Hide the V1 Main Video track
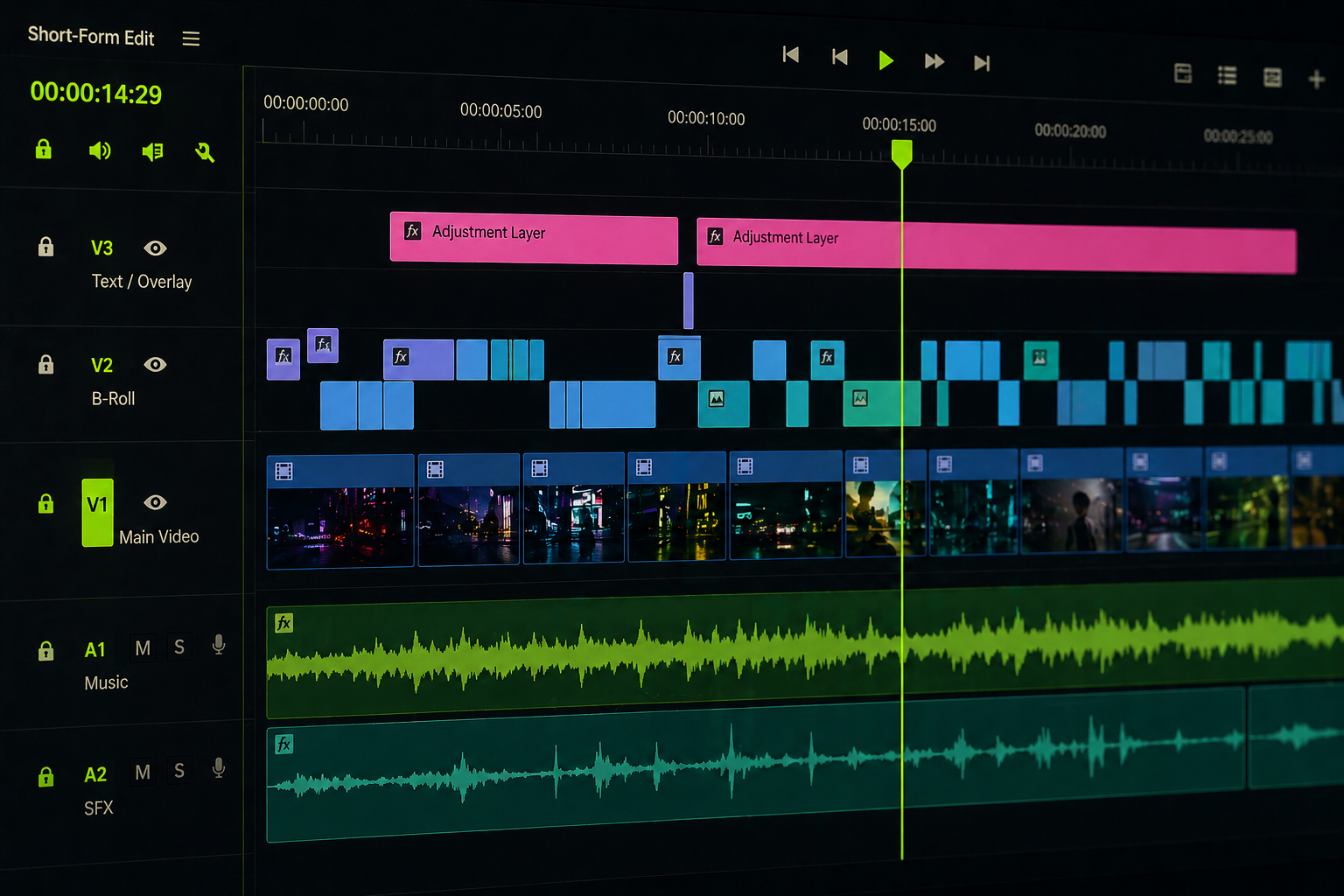This screenshot has height=896, width=1344. (x=155, y=502)
